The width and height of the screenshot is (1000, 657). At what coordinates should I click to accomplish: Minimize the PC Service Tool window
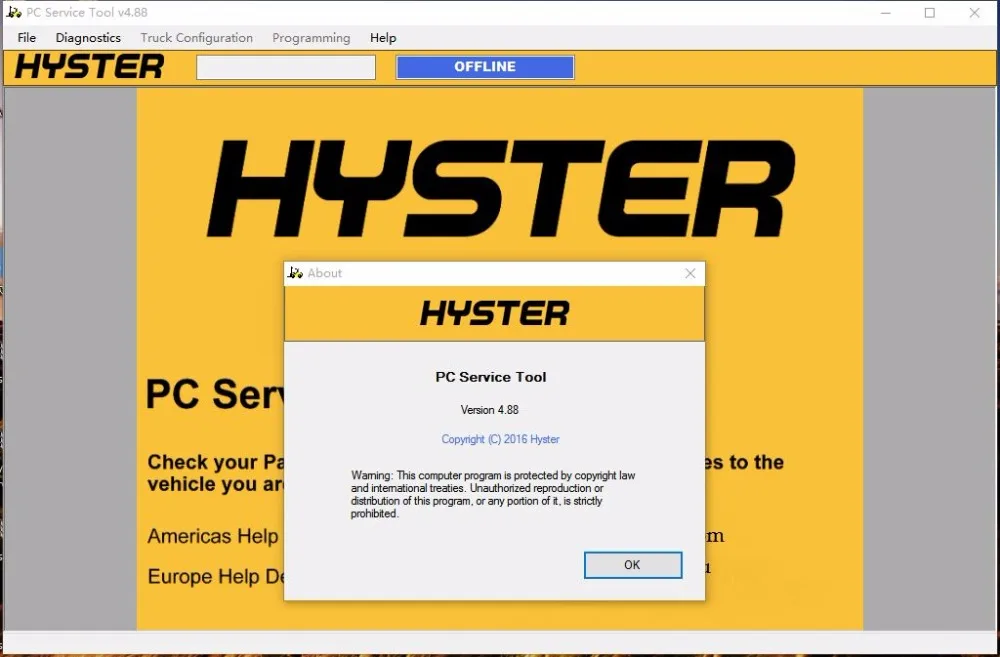pyautogui.click(x=885, y=13)
